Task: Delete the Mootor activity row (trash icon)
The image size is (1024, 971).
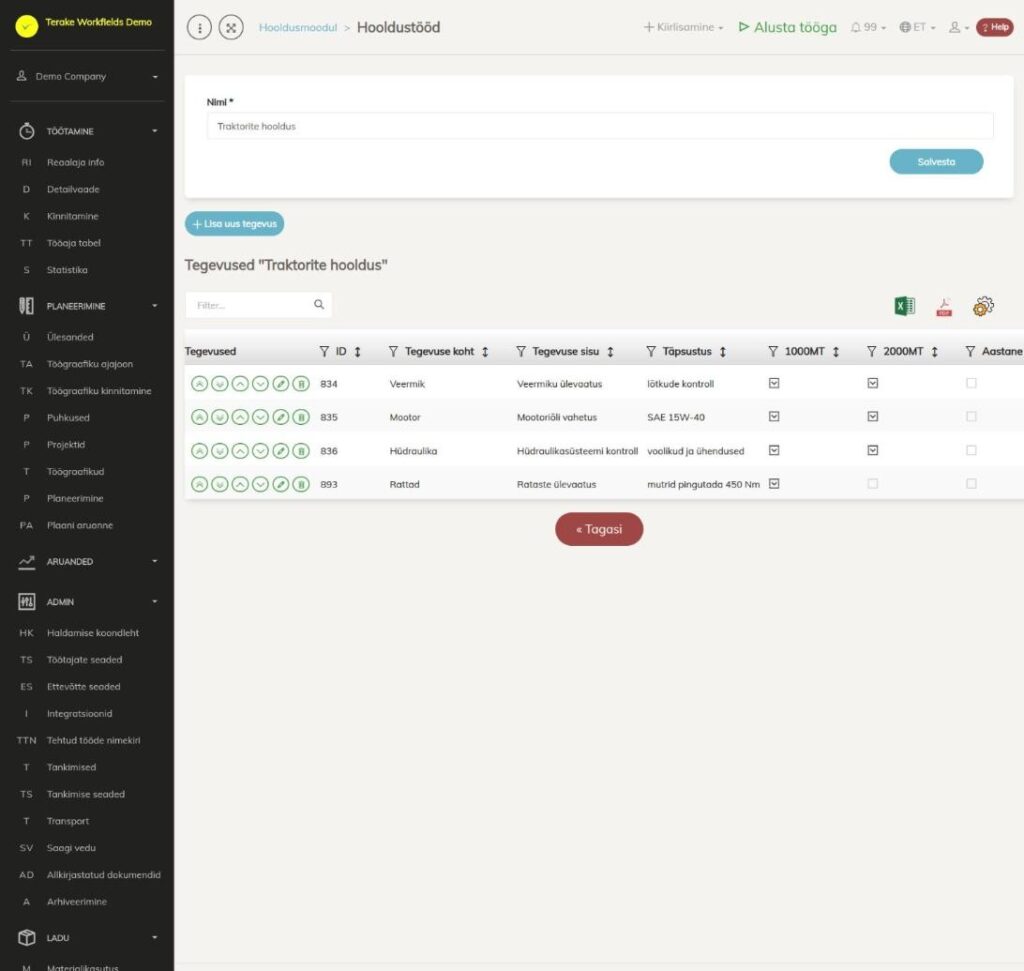Action: click(x=301, y=417)
